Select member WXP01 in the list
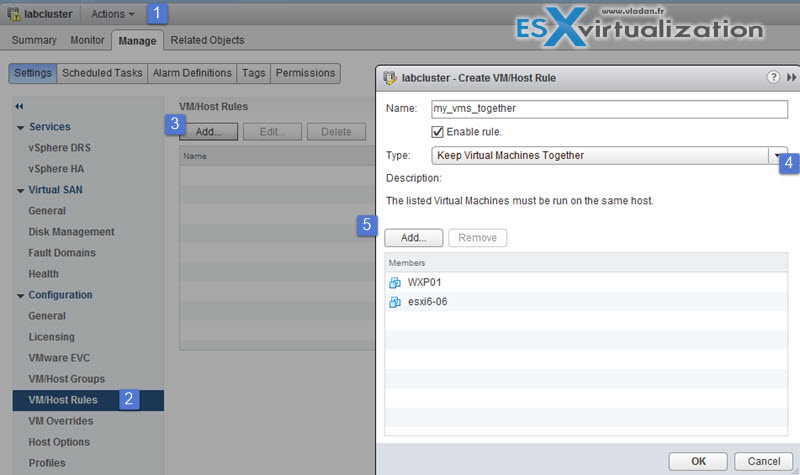 586,282
